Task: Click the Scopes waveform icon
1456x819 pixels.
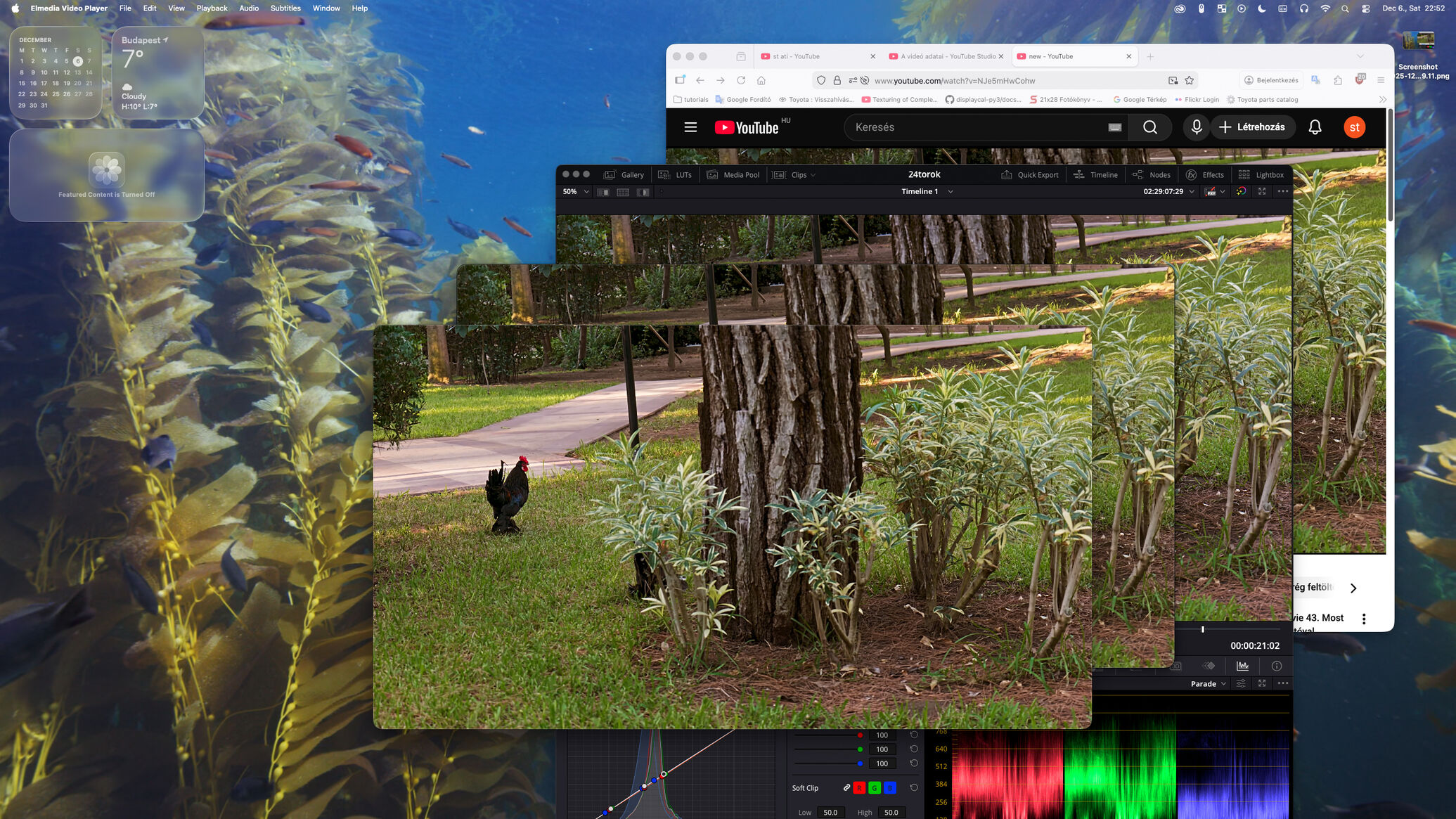Action: (x=1242, y=666)
